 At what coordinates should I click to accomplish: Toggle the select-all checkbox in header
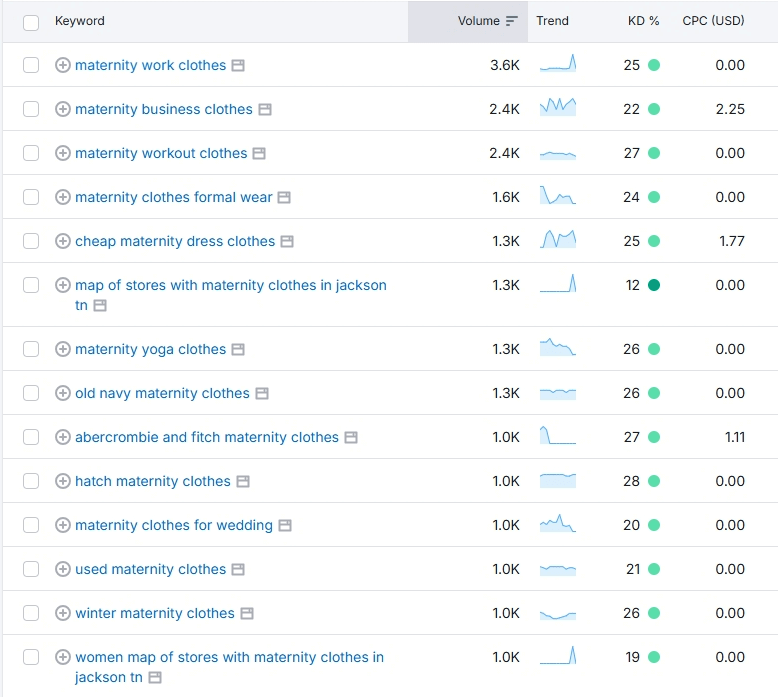pos(31,22)
